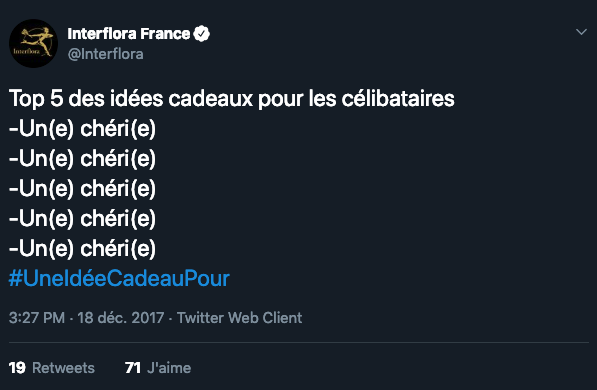Viewport: 597px width, 390px height.
Task: View the 19 Retweets list
Action: (52, 368)
